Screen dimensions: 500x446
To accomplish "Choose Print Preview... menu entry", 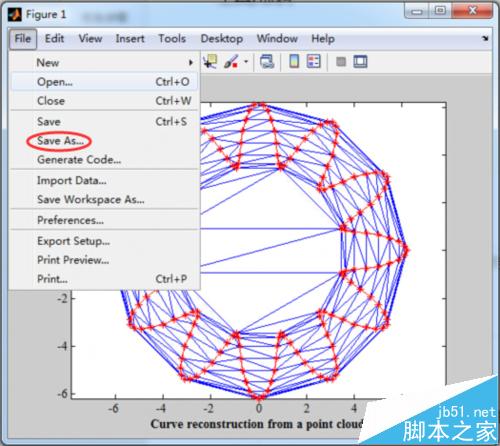I will tap(104, 260).
